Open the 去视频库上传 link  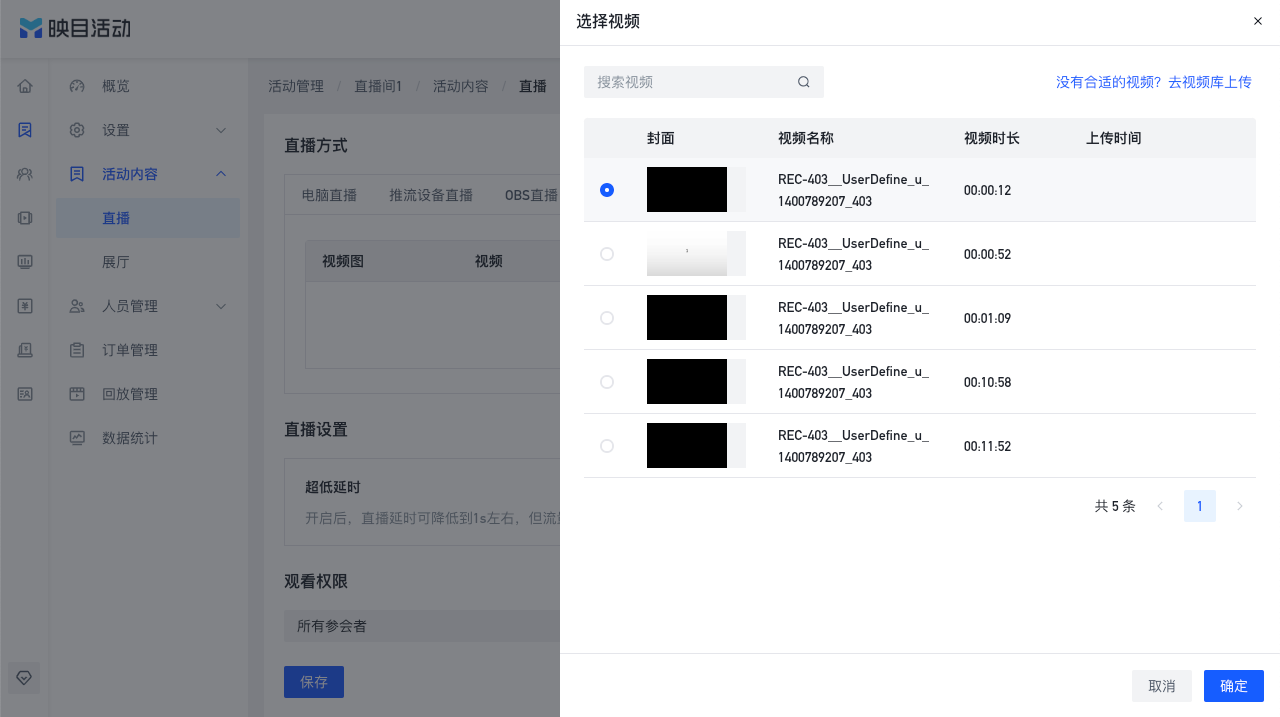[1210, 82]
